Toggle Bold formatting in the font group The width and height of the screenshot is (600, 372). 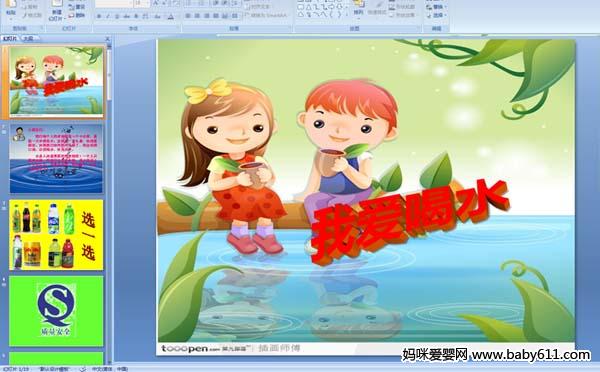(99, 16)
